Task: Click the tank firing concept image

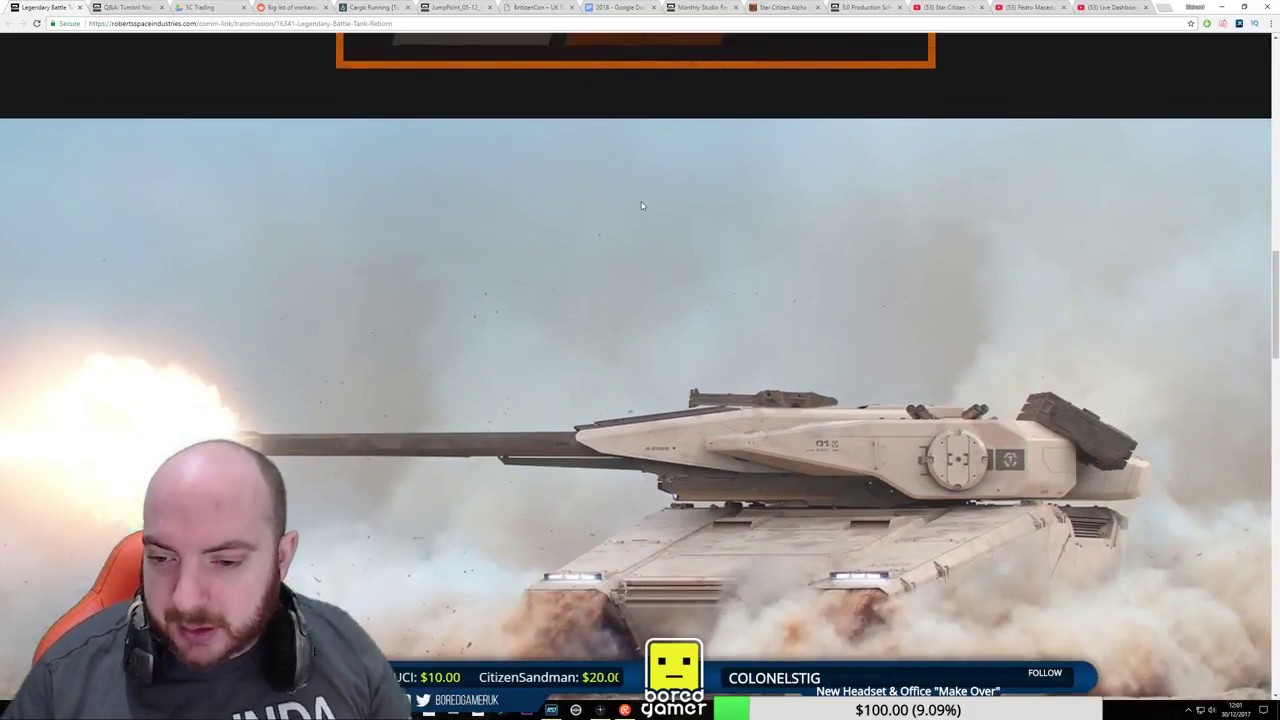Action: pyautogui.click(x=635, y=408)
